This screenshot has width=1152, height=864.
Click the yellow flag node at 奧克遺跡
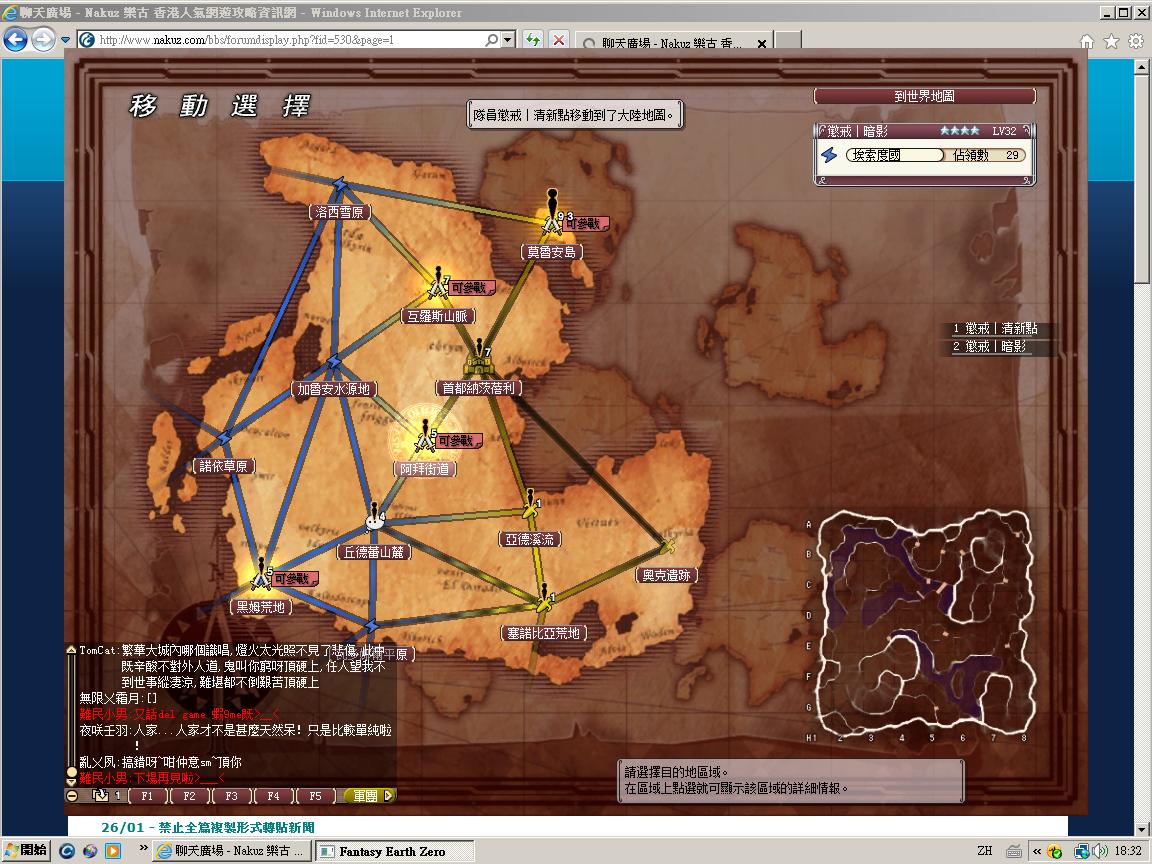pos(667,546)
